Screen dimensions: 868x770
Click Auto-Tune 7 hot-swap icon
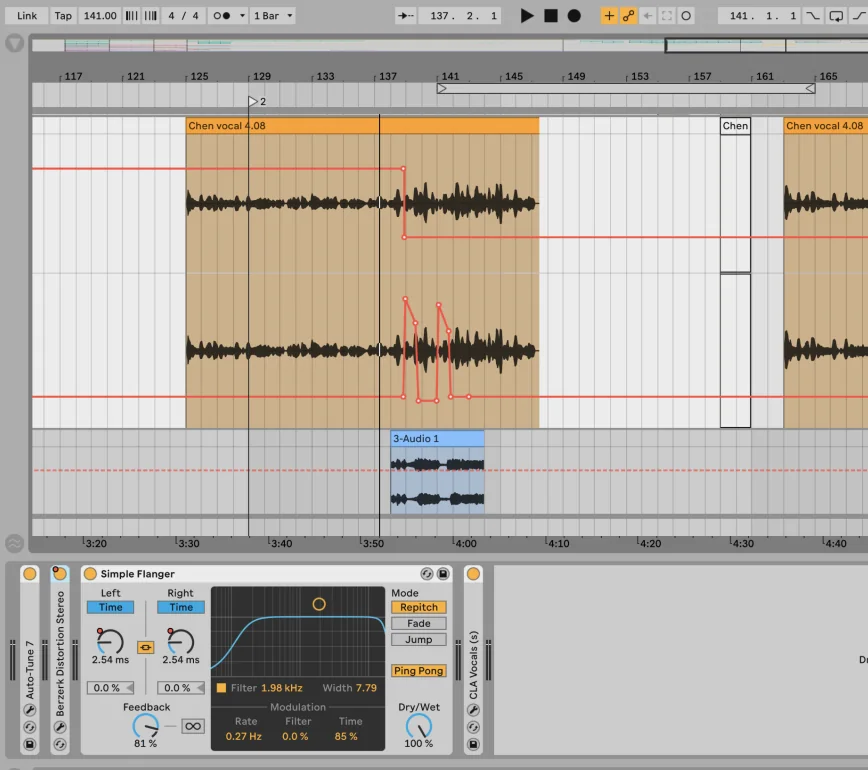coord(30,727)
